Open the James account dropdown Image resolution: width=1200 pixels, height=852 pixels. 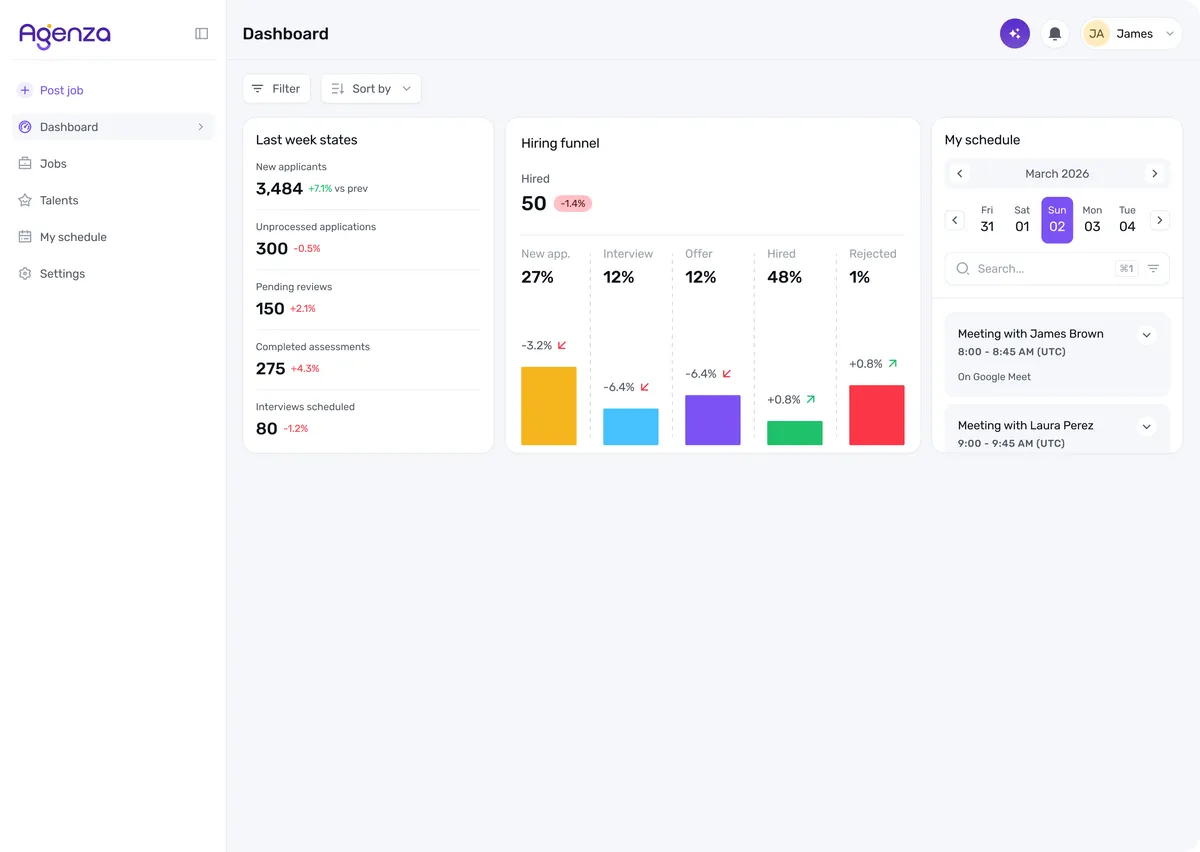tap(1132, 34)
